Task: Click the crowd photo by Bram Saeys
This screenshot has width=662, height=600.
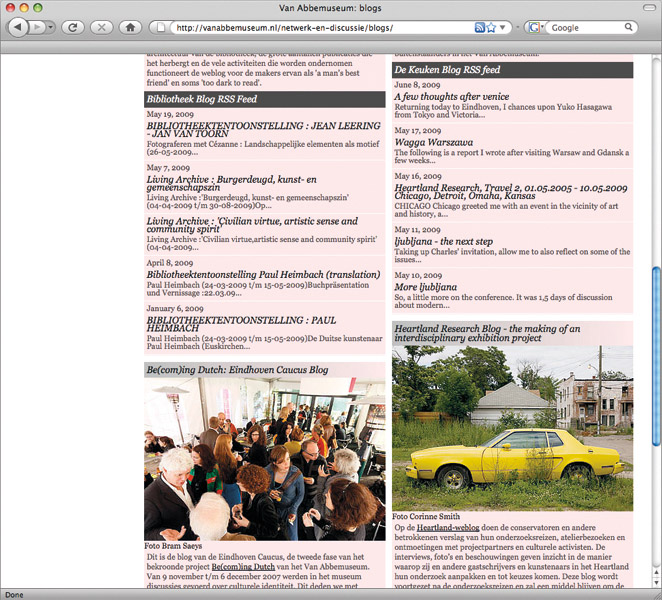Action: 265,459
